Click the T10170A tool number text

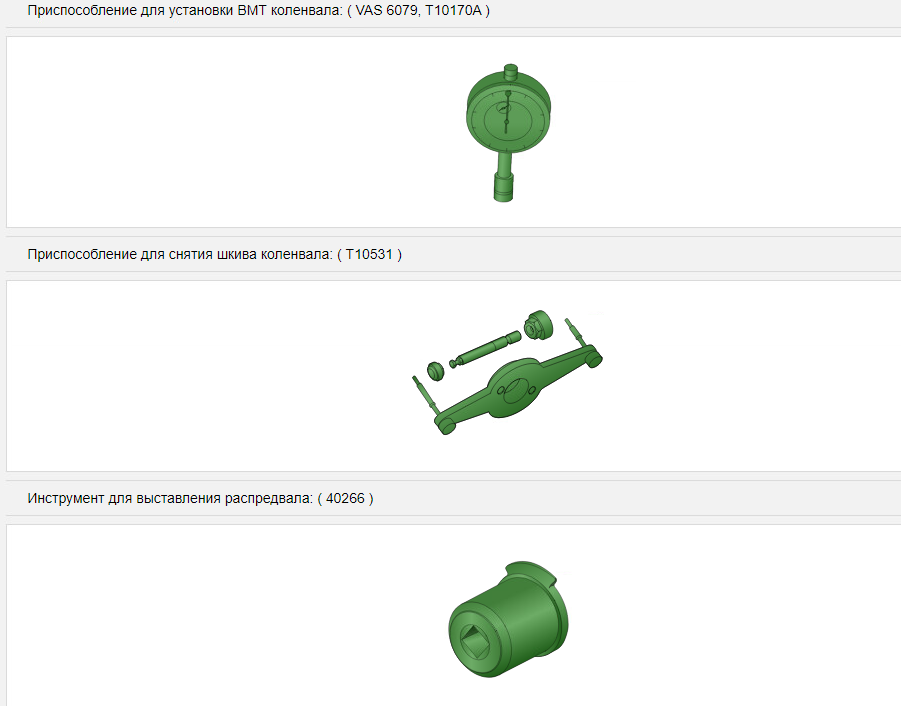click(453, 10)
